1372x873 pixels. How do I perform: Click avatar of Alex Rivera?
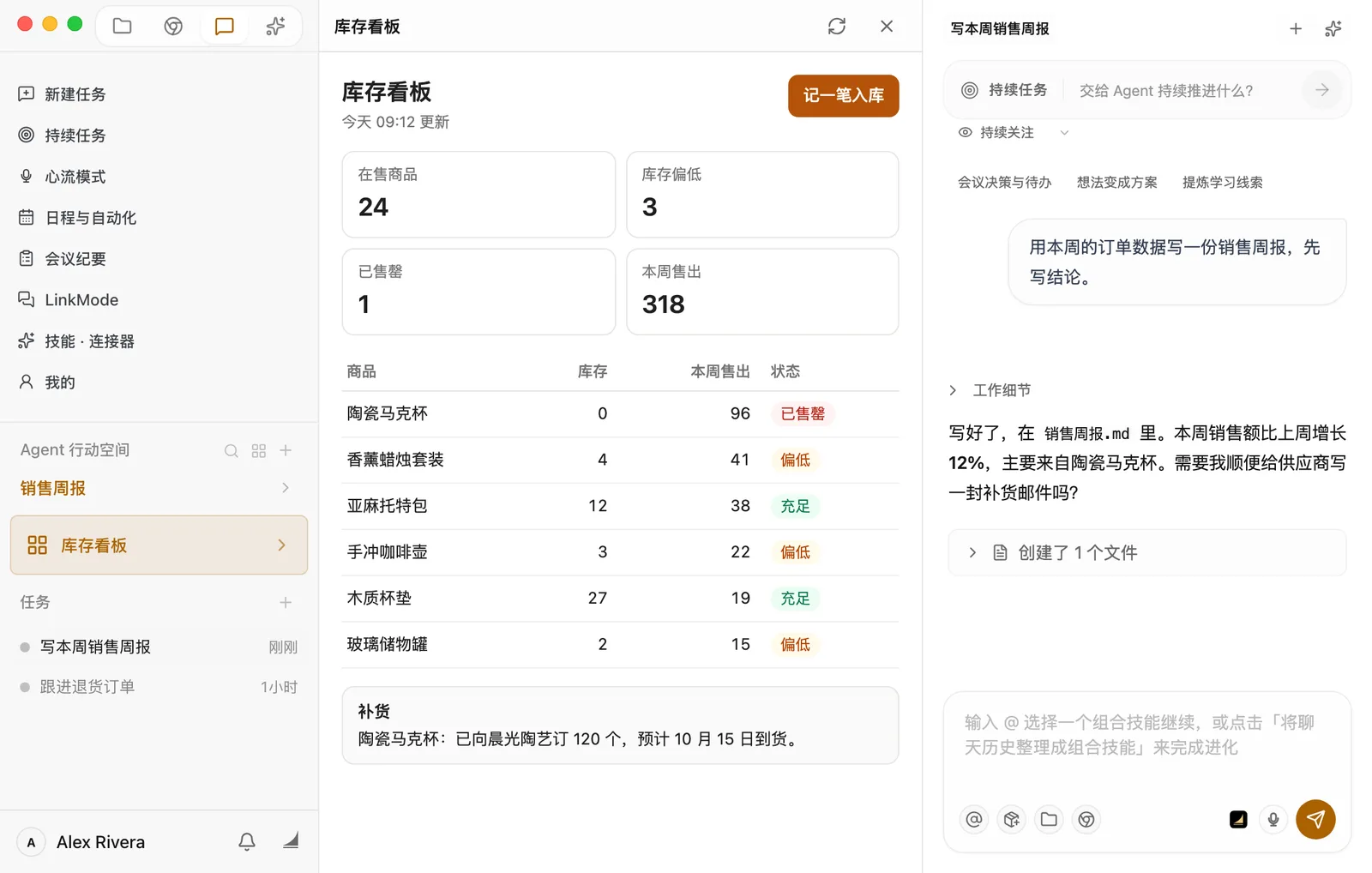32,843
